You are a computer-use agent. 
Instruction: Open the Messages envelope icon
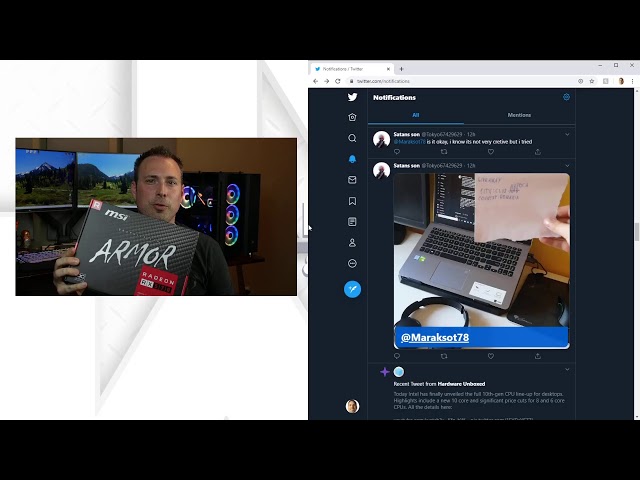tap(352, 180)
